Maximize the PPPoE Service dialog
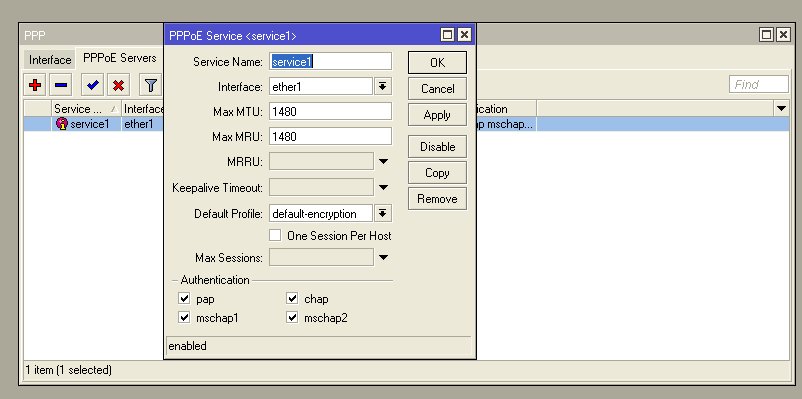 [x=448, y=35]
